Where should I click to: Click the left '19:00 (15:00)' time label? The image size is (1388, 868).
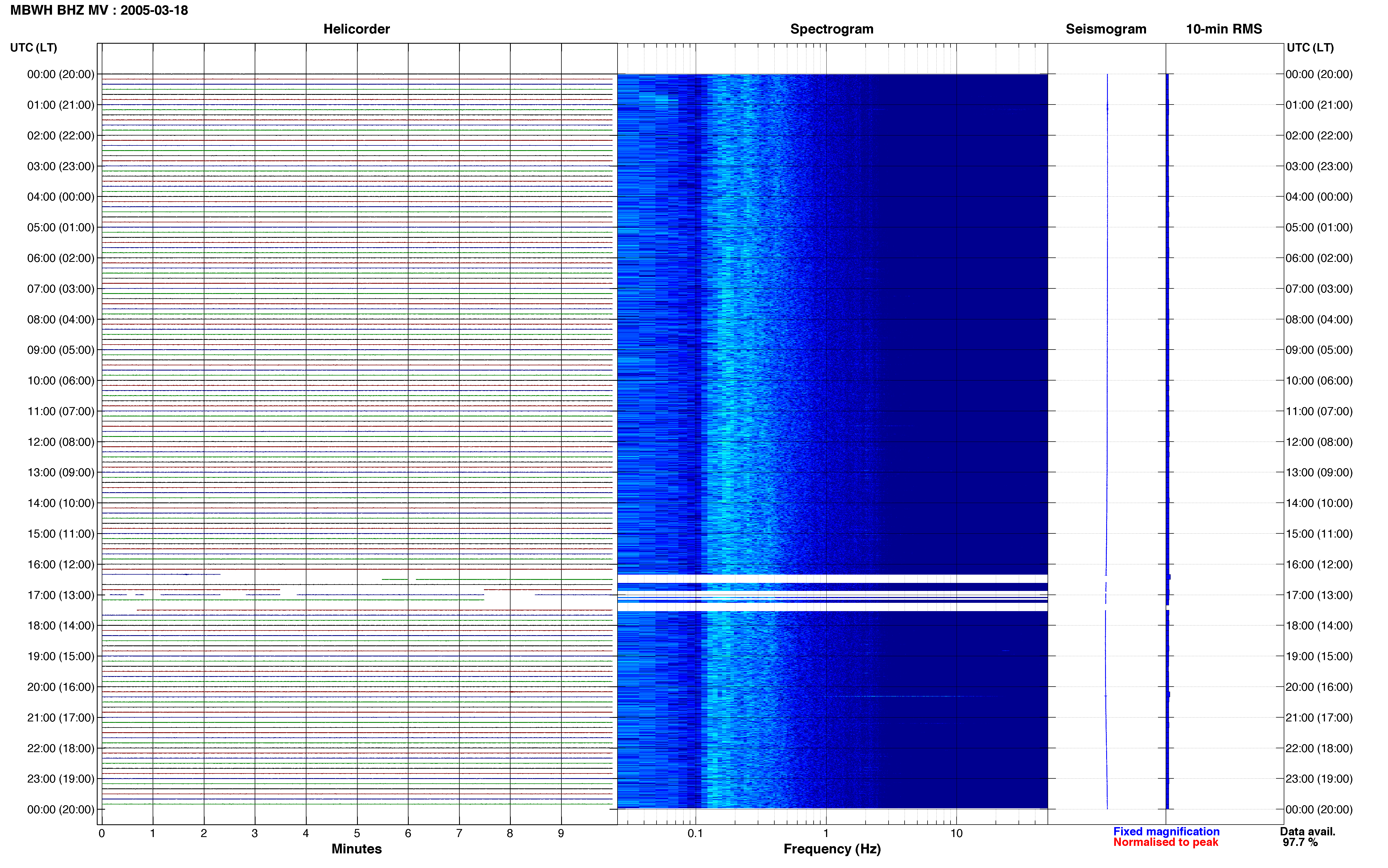click(x=61, y=656)
